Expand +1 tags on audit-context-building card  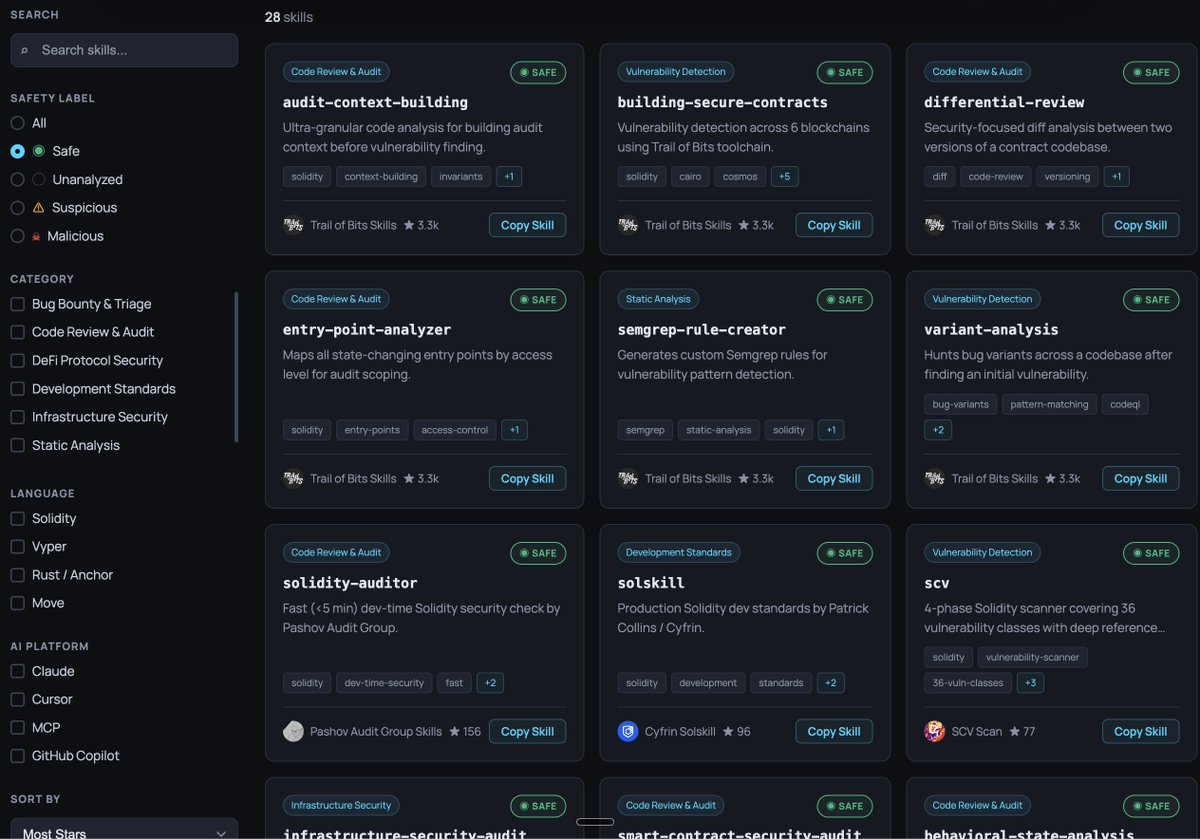508,177
